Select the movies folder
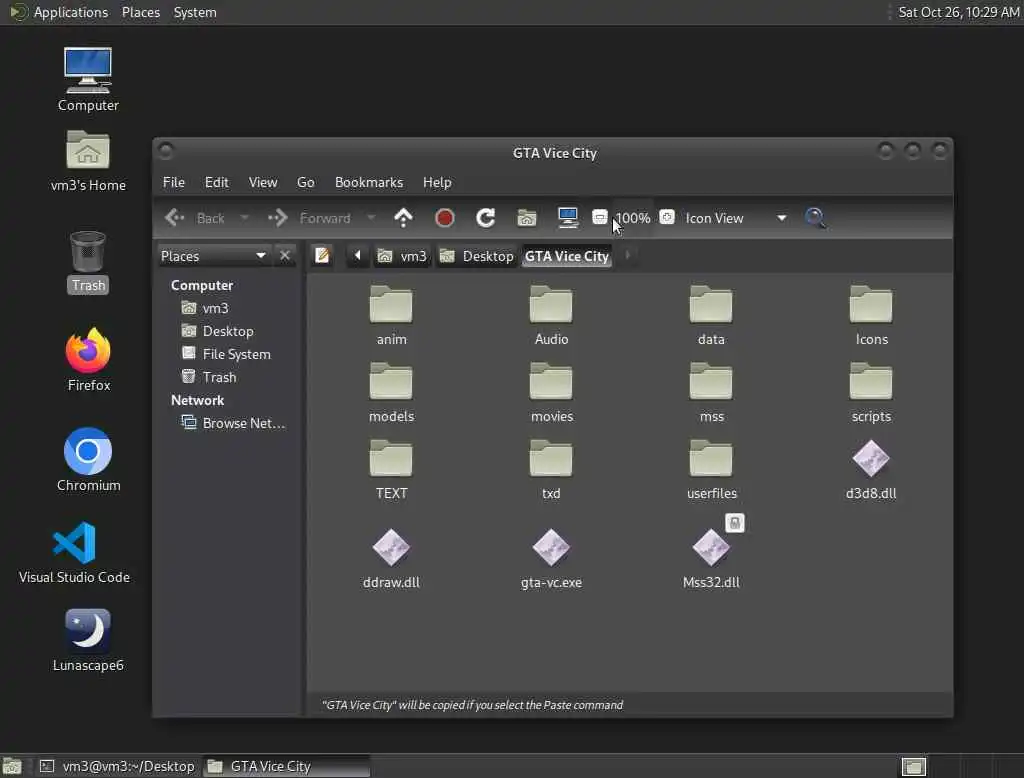Image resolution: width=1024 pixels, height=778 pixels. 551,392
